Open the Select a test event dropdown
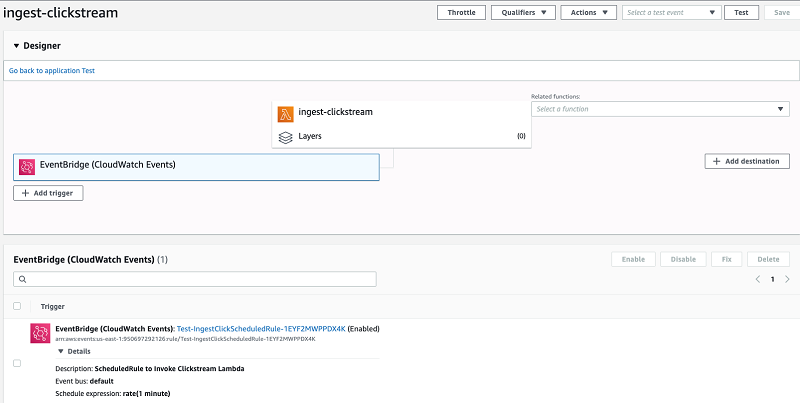This screenshot has width=800, height=403. coord(671,13)
